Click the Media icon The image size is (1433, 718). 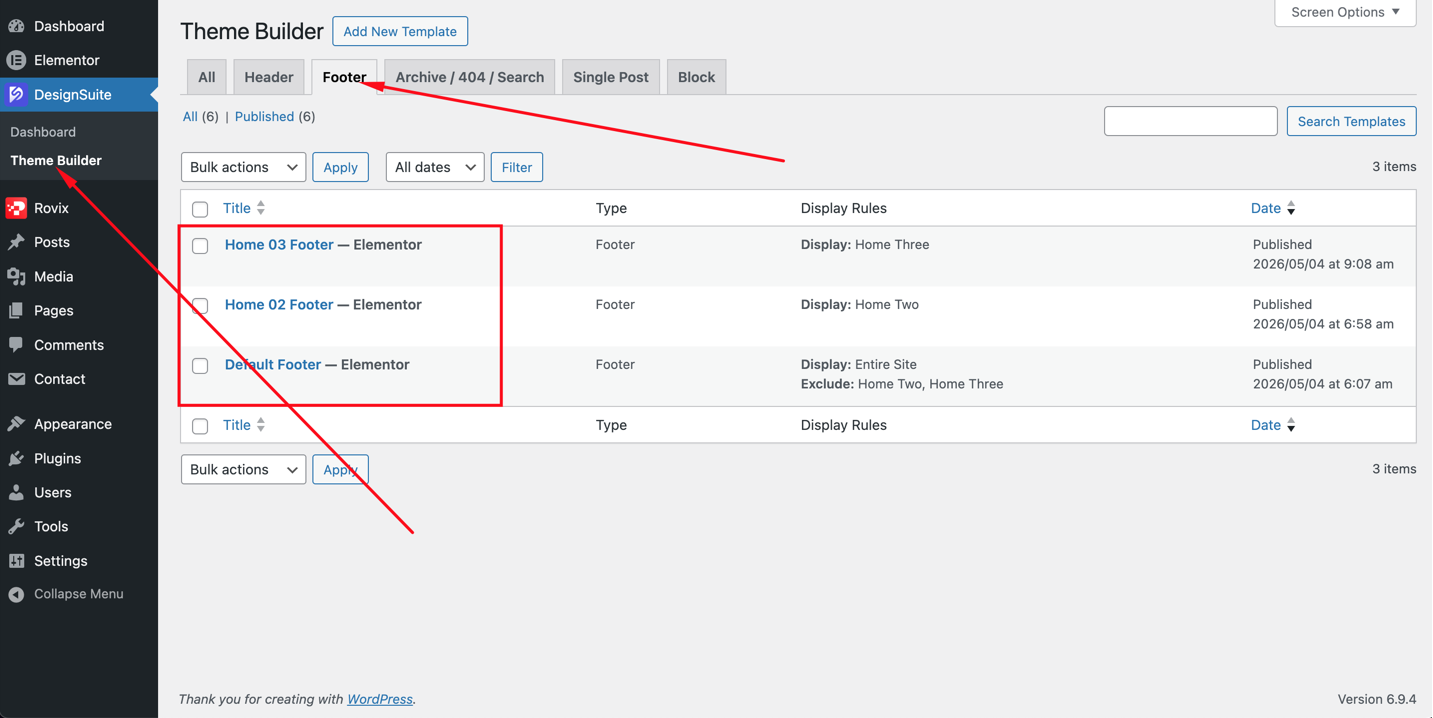coord(16,276)
